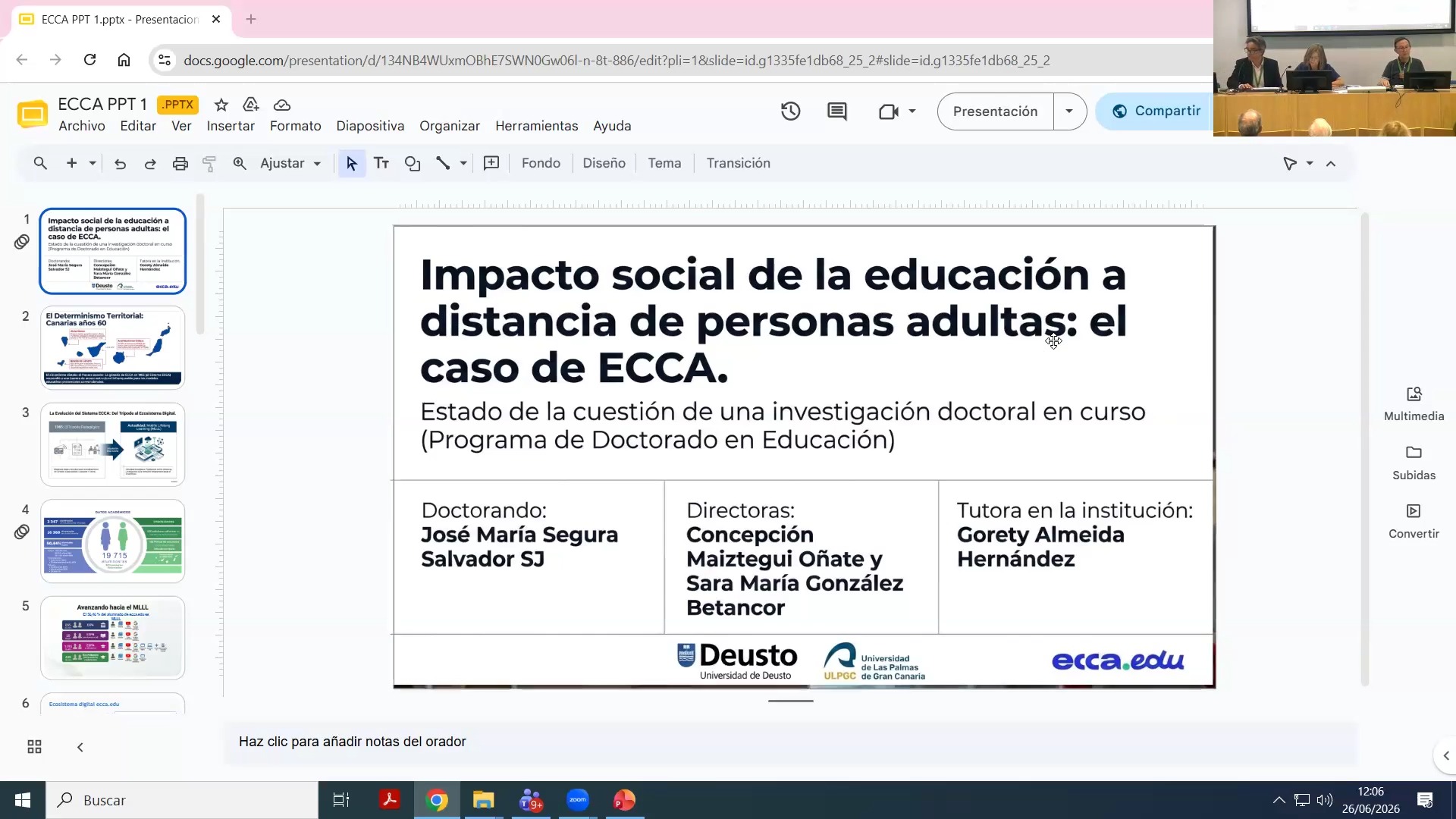Image resolution: width=1456 pixels, height=819 pixels.
Task: Select slide 2 Determinismo Territorial thumbnail
Action: point(112,348)
